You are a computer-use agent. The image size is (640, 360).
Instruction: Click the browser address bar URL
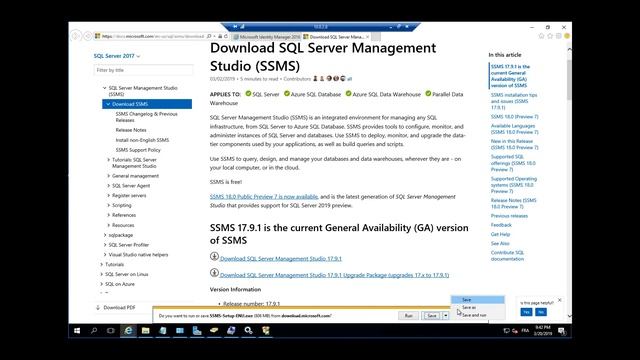point(153,36)
